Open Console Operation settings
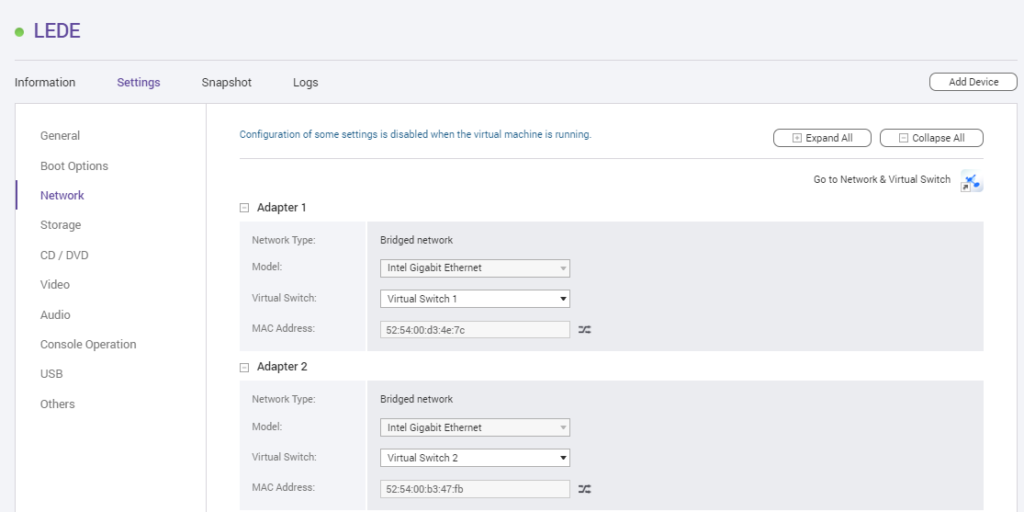Viewport: 1024px width, 512px height. coord(88,344)
